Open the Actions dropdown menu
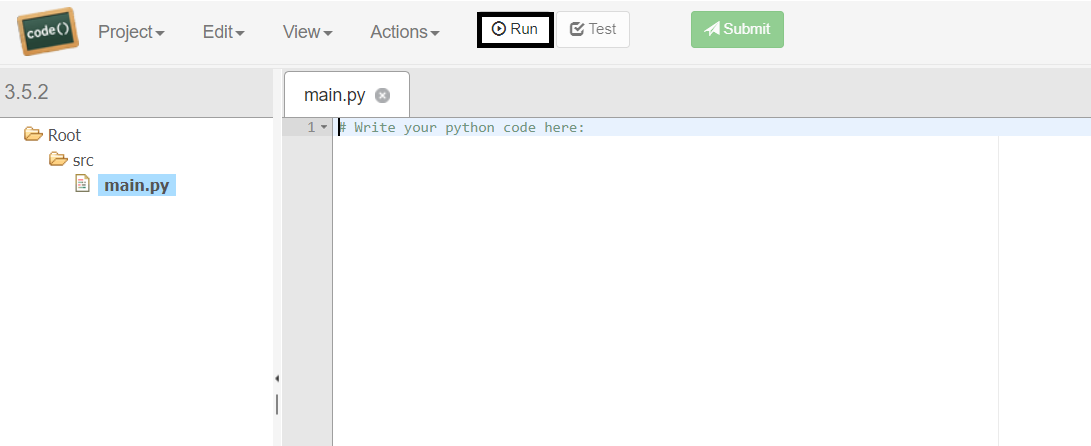Viewport: 1091px width, 446px height. point(404,32)
